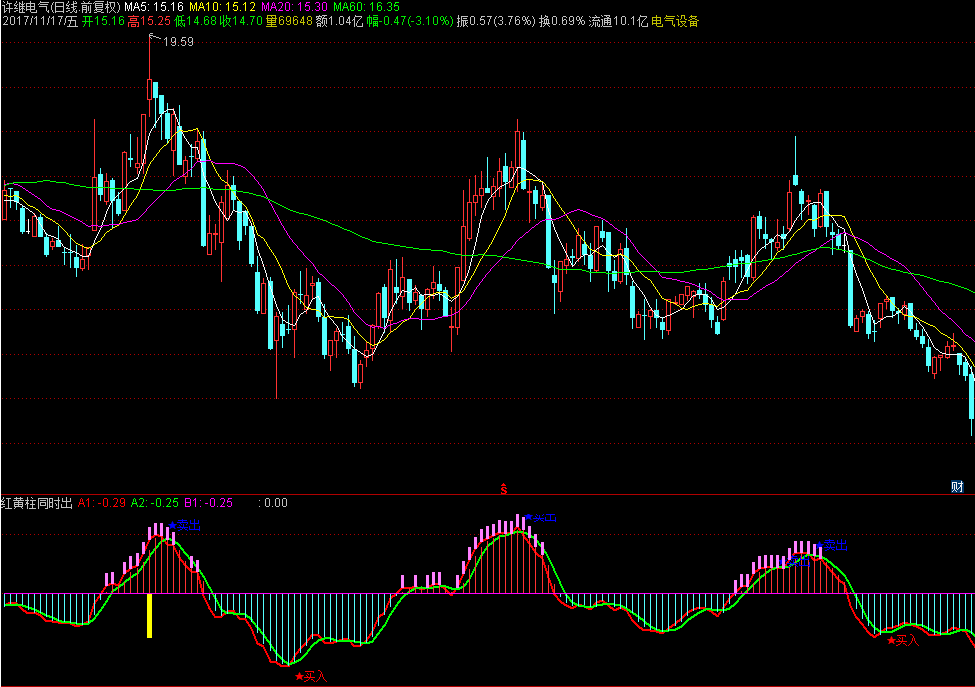Select the rightmost 买入 buy signal marker
Image resolution: width=975 pixels, height=687 pixels.
[x=903, y=640]
